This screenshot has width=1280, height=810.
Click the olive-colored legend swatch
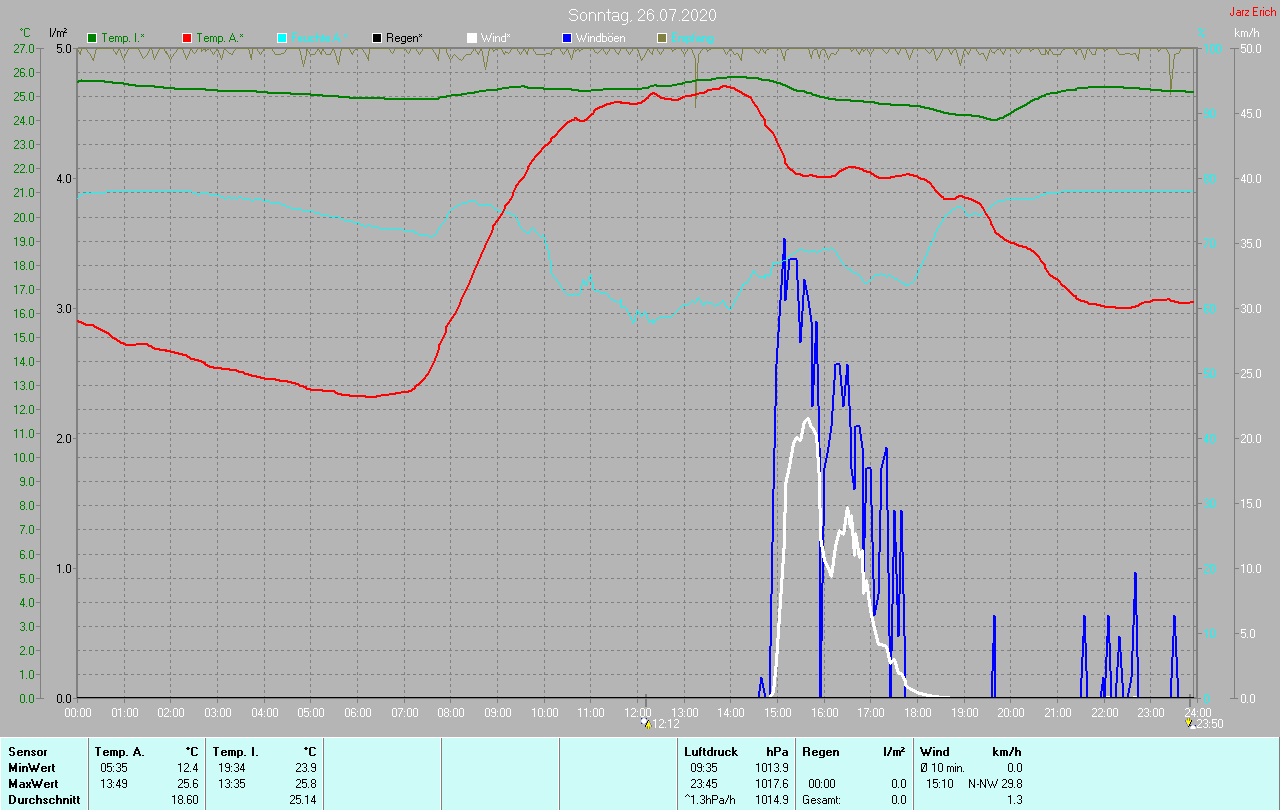(662, 38)
